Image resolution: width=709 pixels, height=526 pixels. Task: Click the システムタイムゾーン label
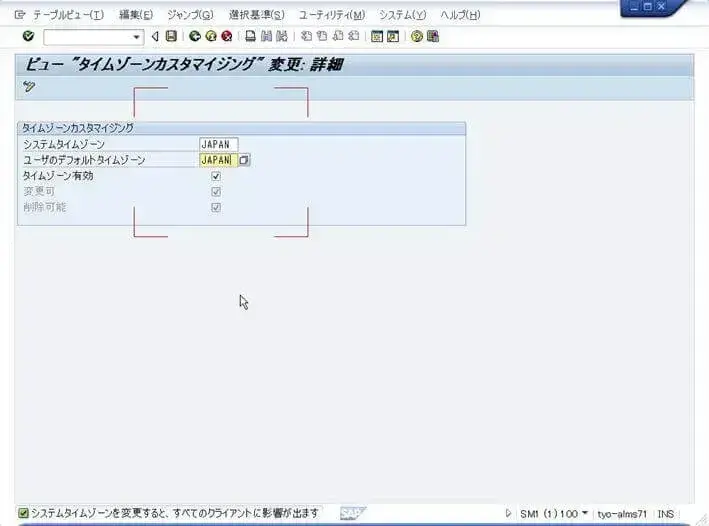click(64, 144)
